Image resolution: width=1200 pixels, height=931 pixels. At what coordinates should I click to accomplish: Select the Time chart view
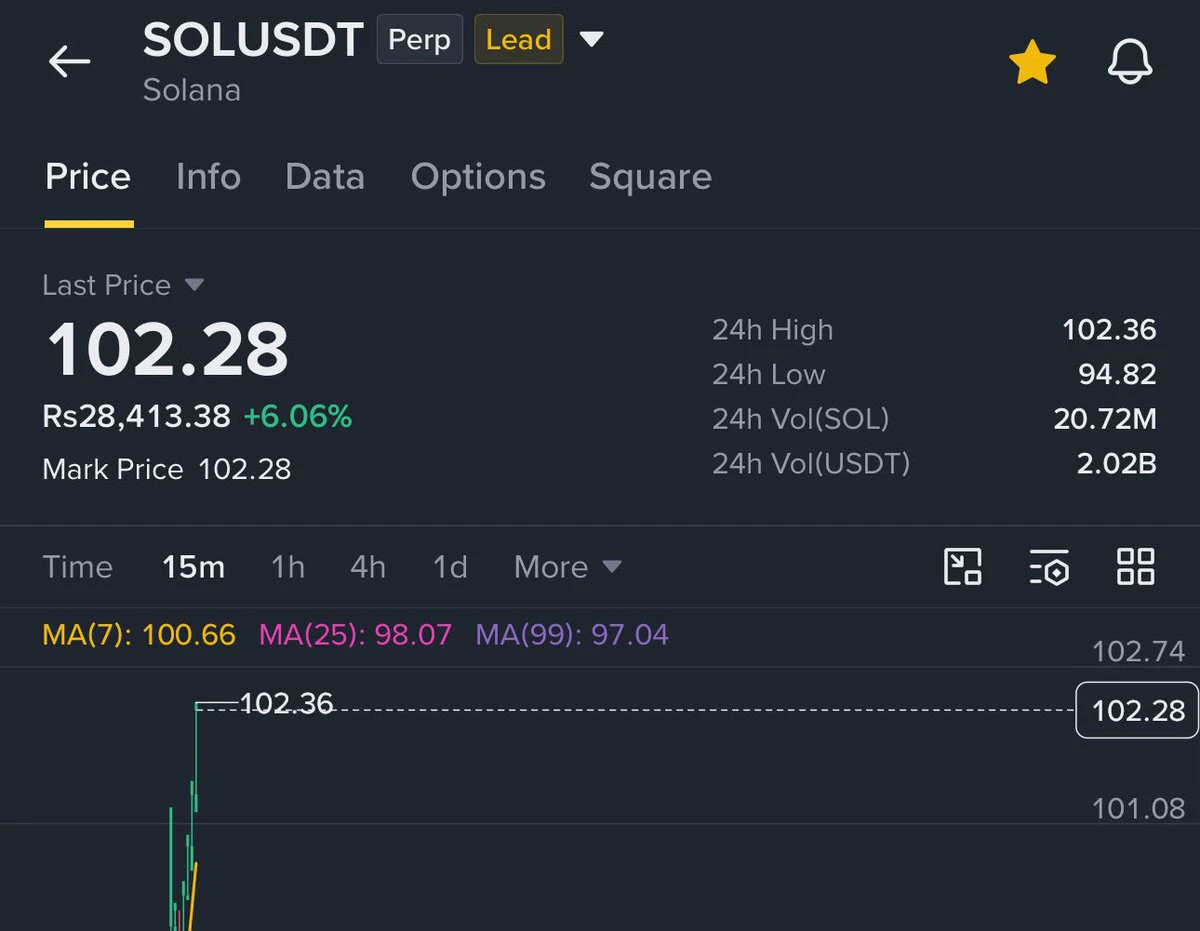coord(78,567)
